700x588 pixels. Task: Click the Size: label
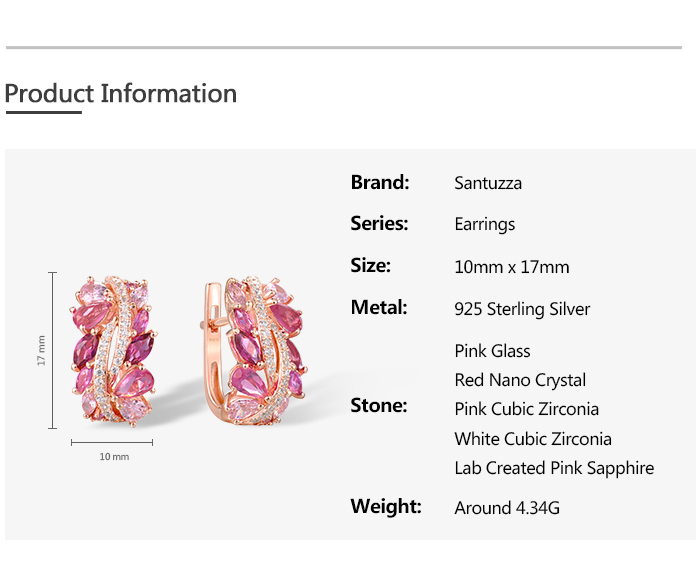[370, 265]
